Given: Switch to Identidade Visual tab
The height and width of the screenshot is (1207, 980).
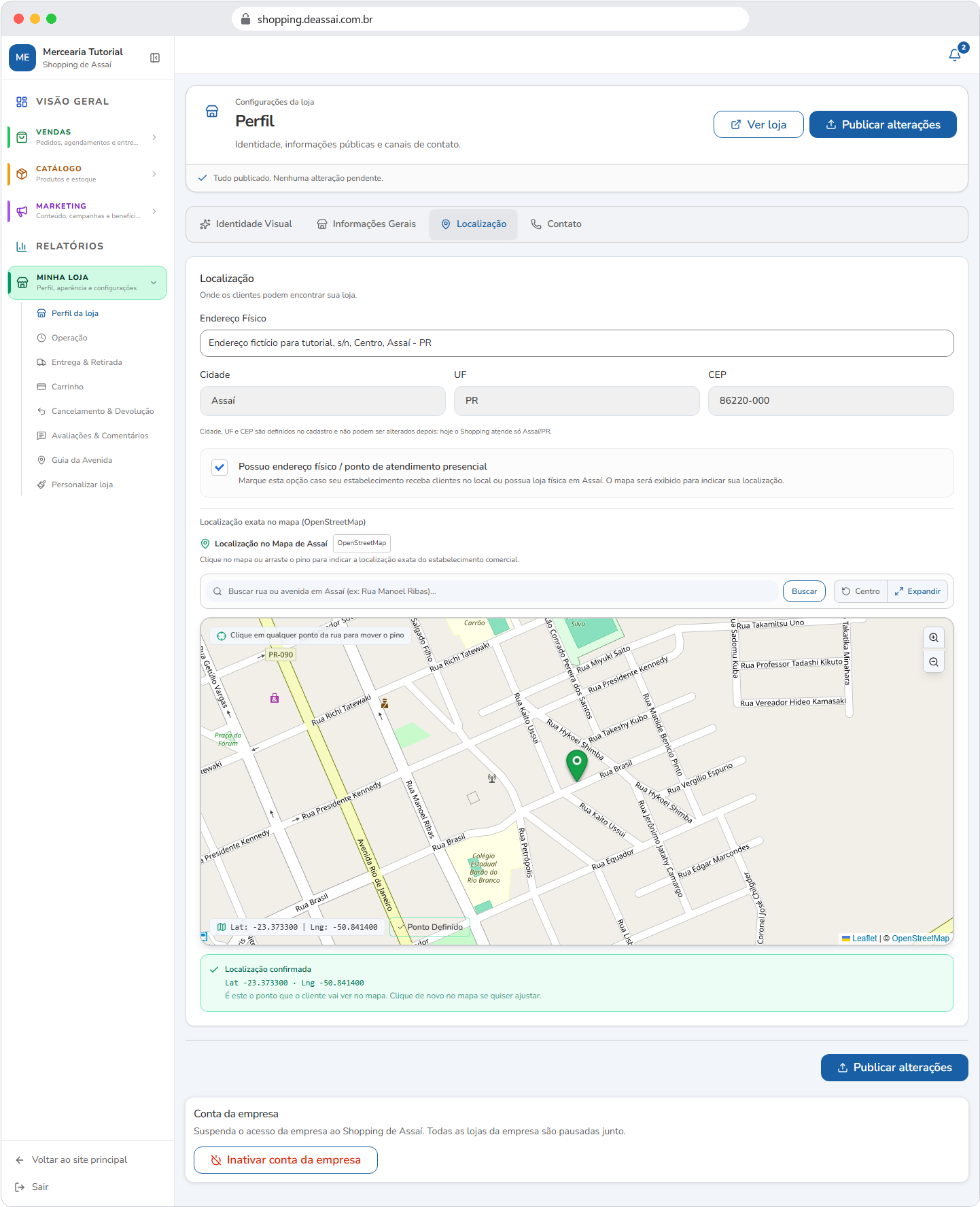Looking at the screenshot, I should pyautogui.click(x=246, y=224).
